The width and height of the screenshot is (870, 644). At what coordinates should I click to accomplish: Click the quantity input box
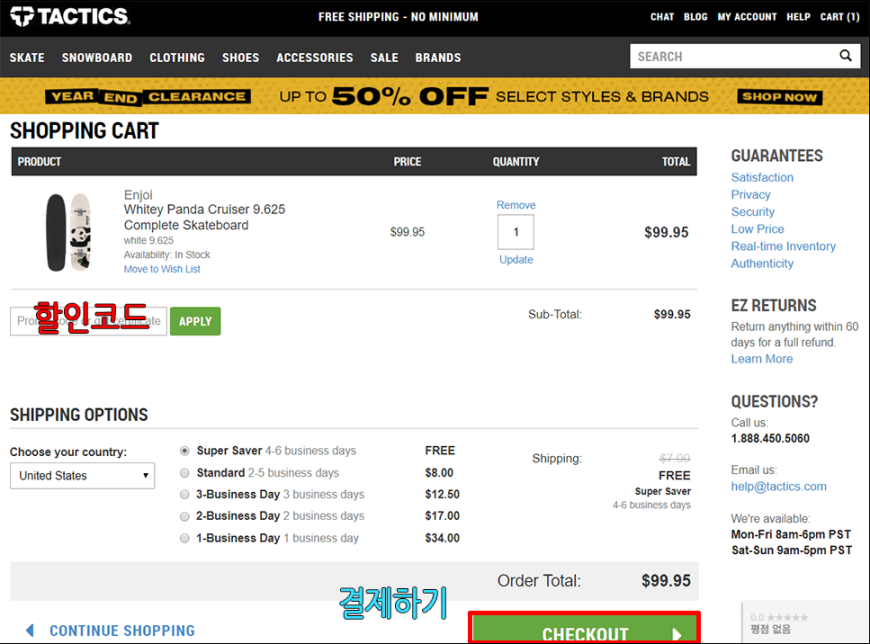click(516, 232)
